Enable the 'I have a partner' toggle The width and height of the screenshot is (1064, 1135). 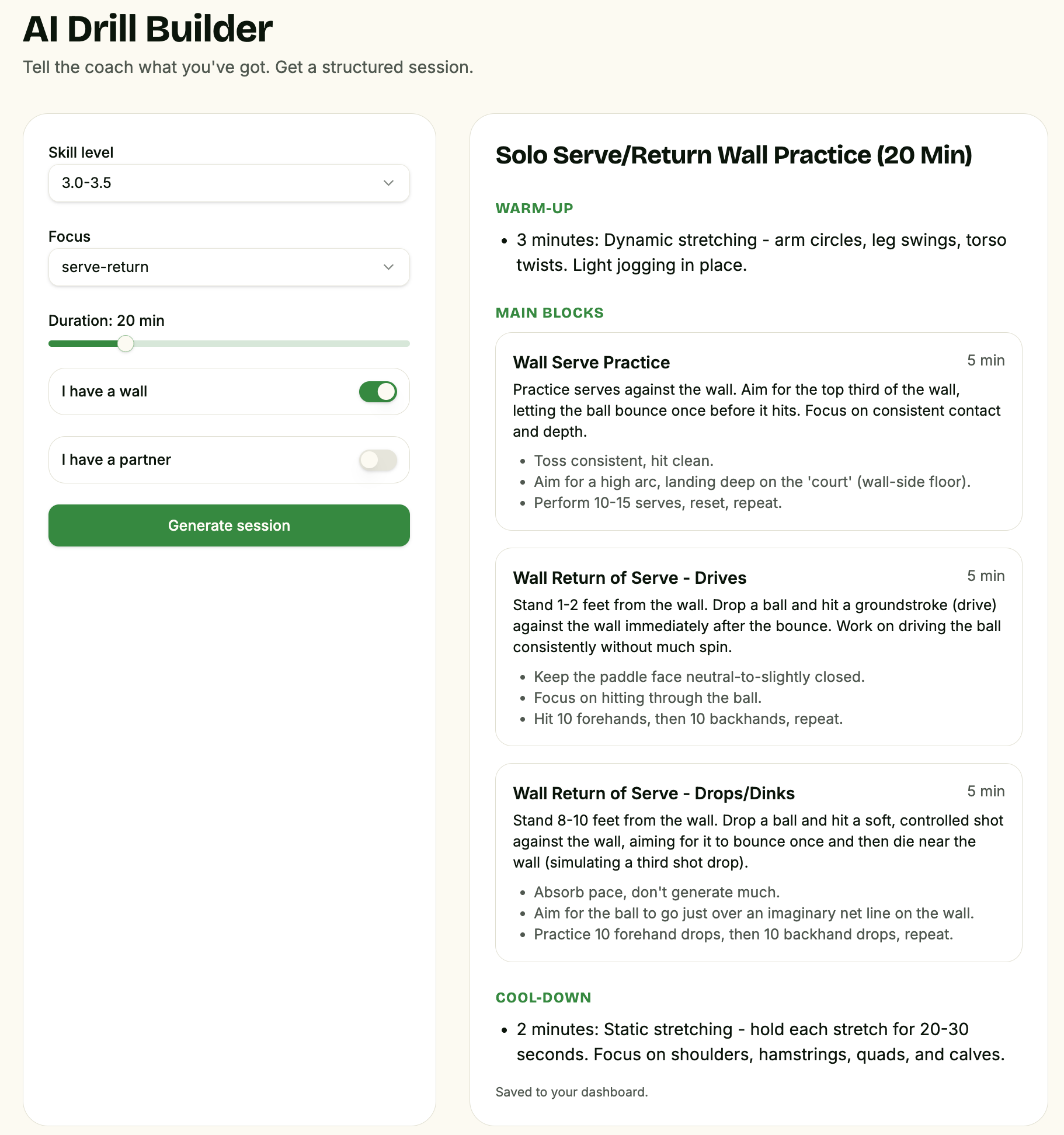[378, 460]
